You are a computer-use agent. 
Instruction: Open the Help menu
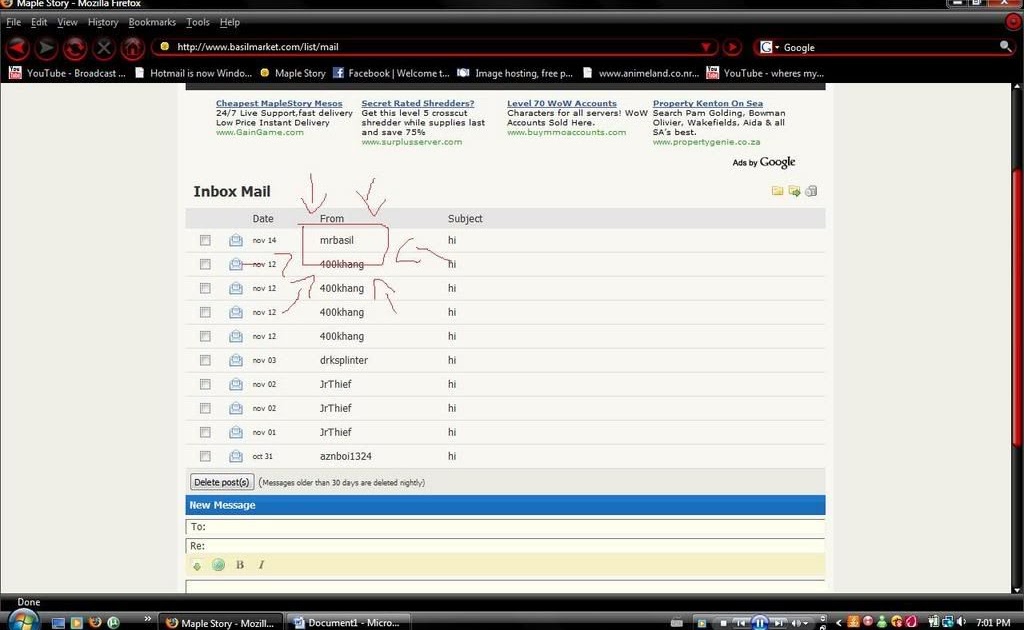(230, 22)
